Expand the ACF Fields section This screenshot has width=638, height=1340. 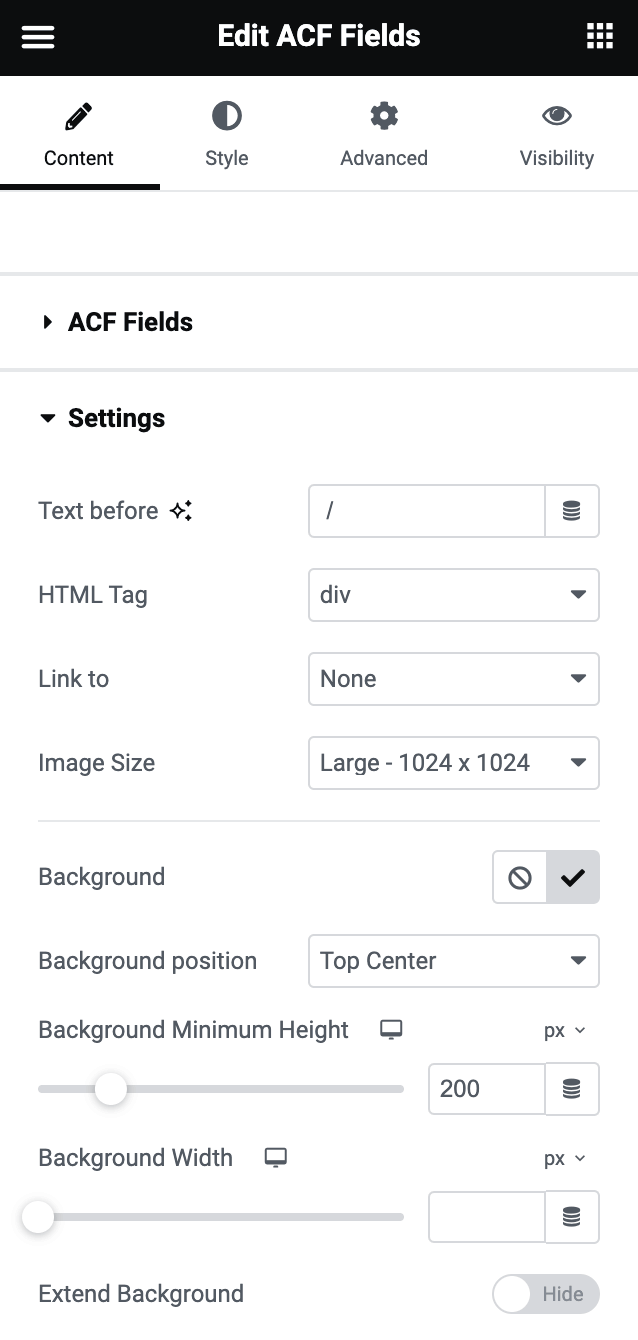[x=130, y=322]
